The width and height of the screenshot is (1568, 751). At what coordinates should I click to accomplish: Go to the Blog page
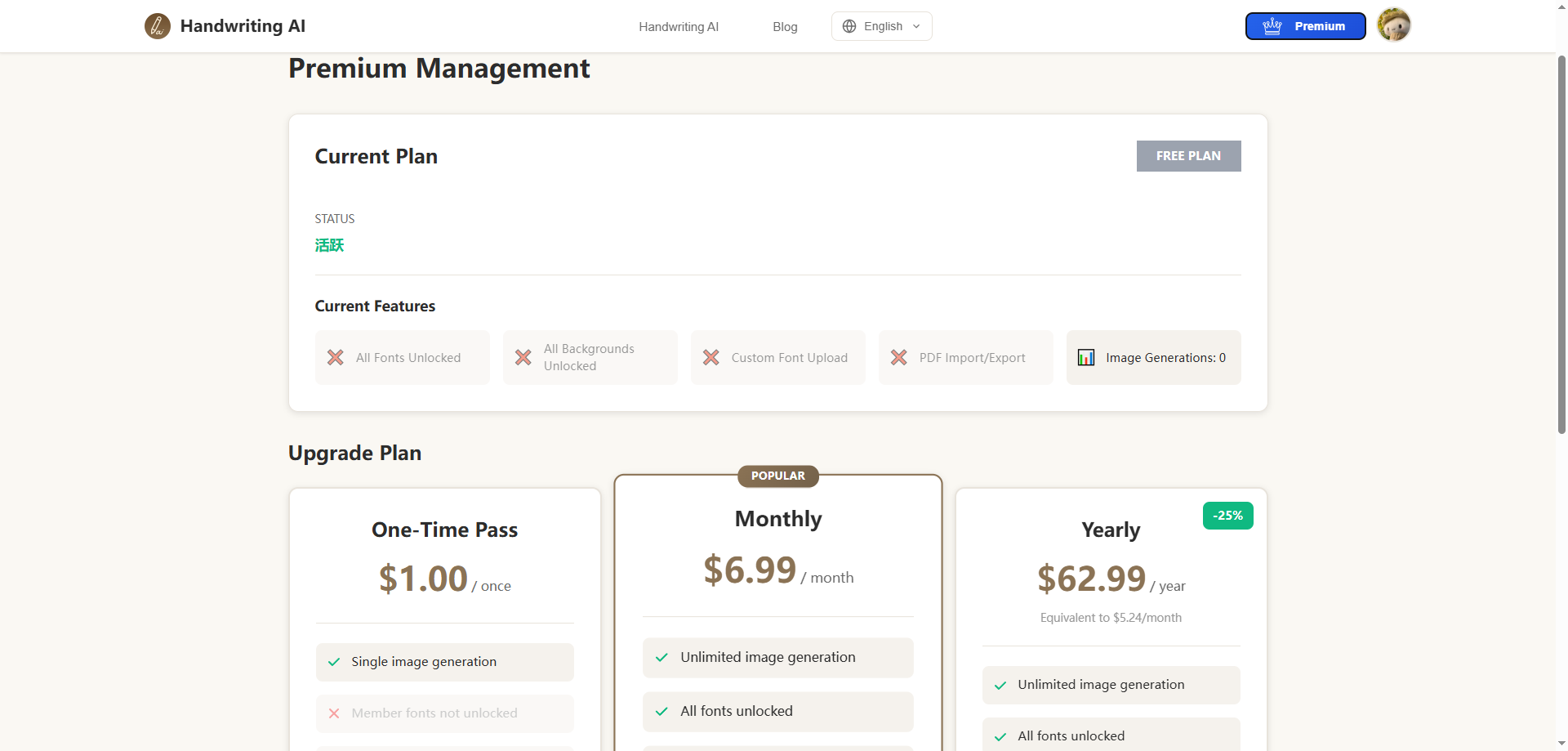click(785, 27)
